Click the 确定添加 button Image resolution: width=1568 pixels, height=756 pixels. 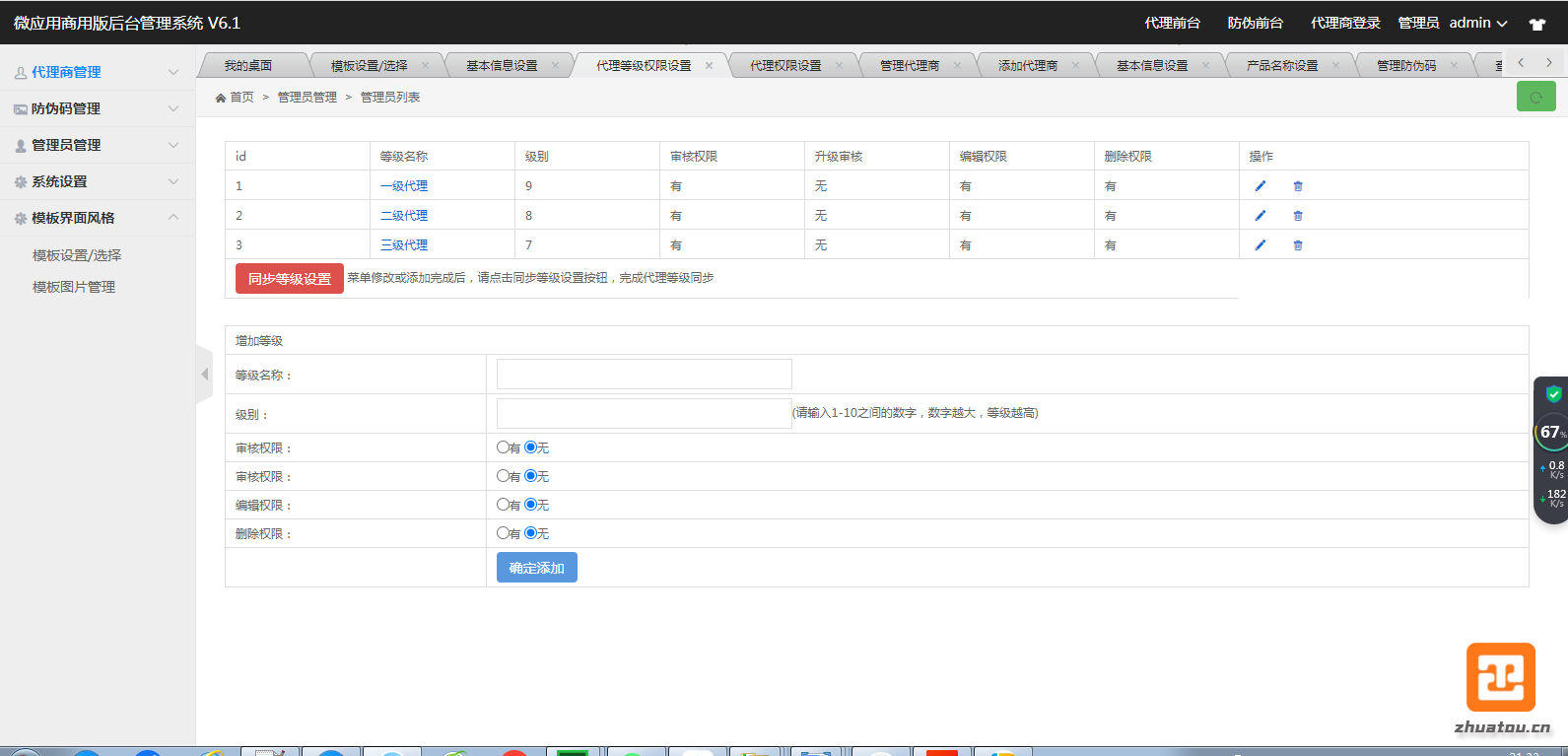coord(536,568)
